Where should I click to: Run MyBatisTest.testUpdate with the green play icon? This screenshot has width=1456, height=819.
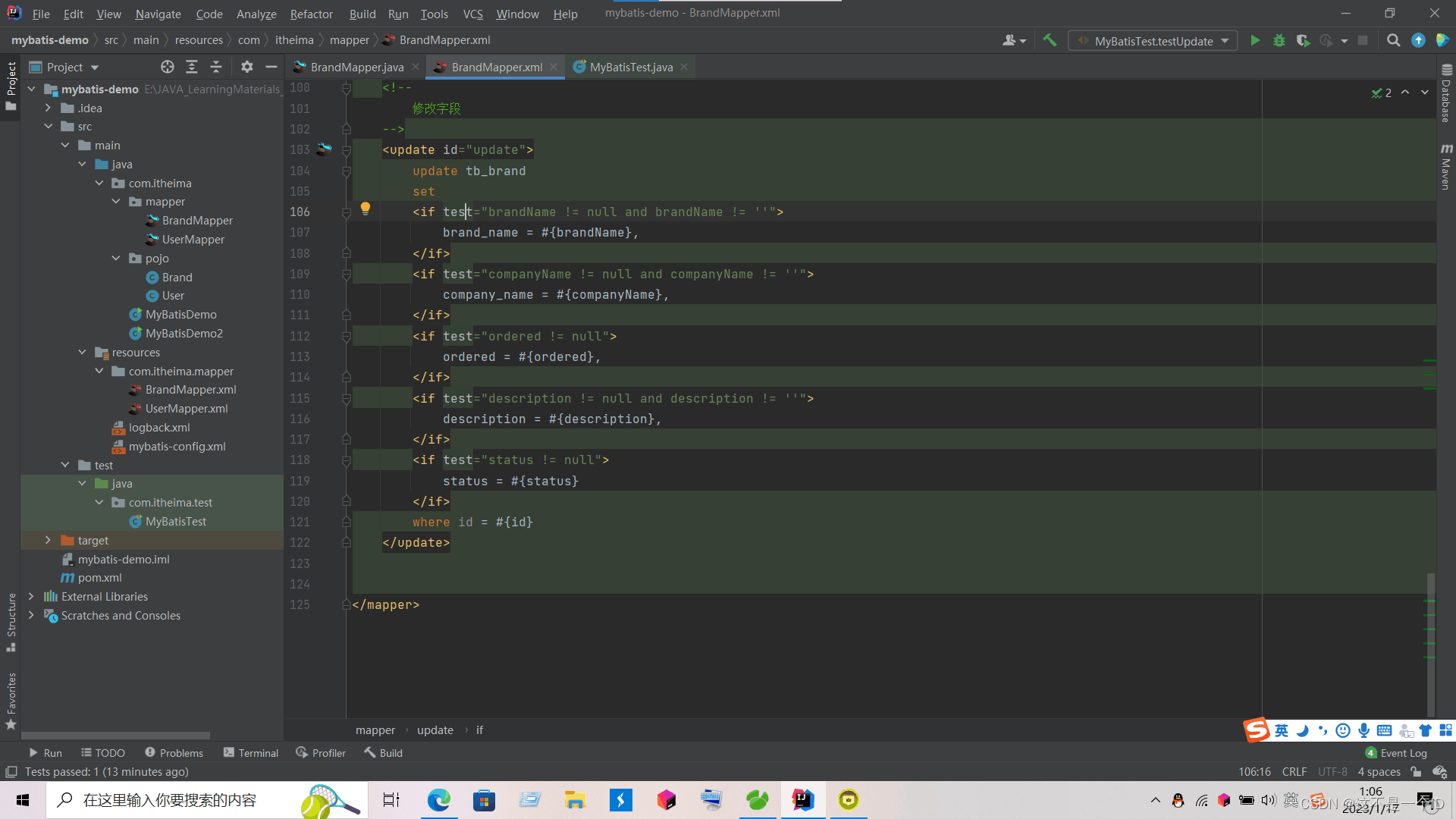[x=1255, y=41]
